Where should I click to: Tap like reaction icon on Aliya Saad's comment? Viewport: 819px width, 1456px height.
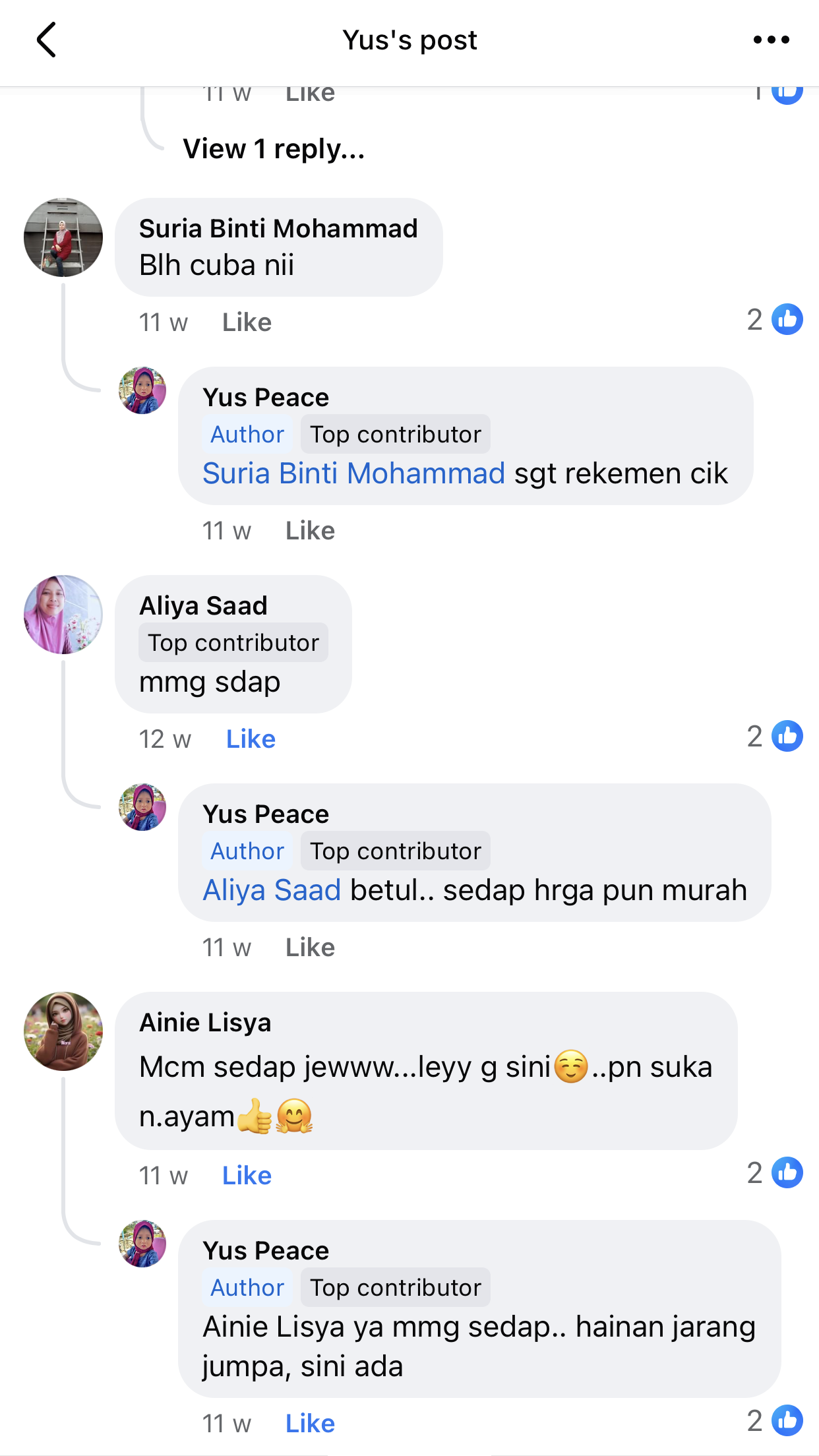point(787,737)
